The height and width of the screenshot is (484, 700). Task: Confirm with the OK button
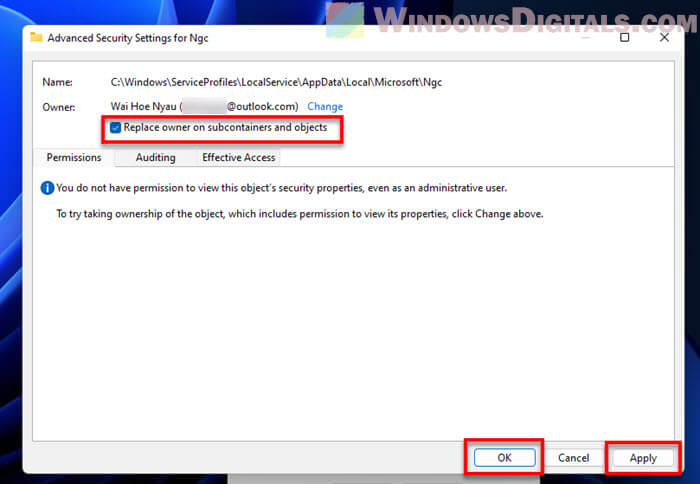click(x=504, y=458)
